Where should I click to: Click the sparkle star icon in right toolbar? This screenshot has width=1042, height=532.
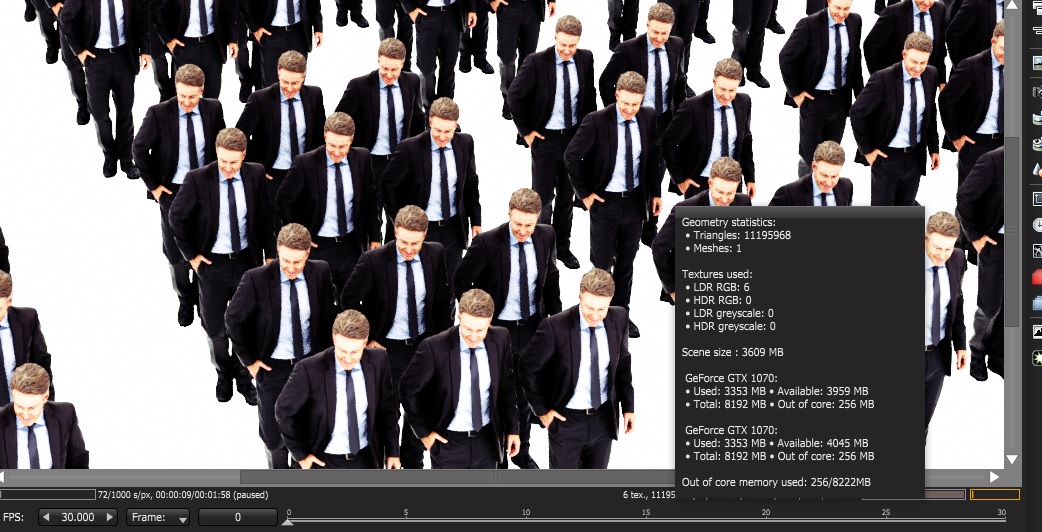click(x=1037, y=358)
